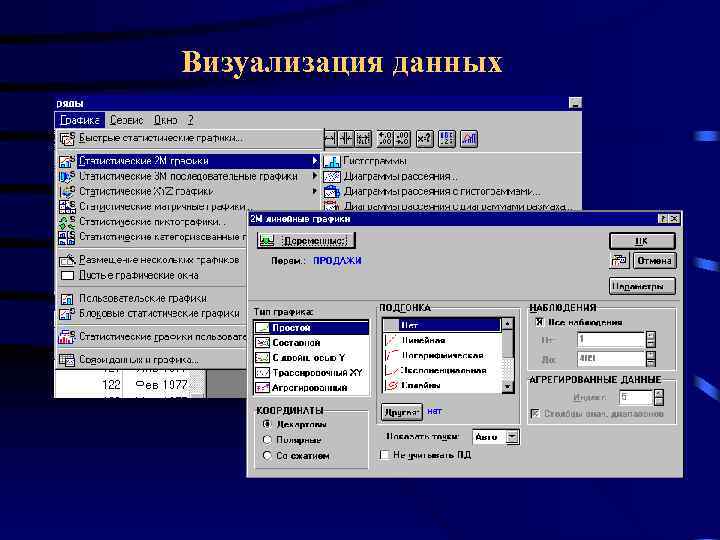Click the Индекс input field
Image resolution: width=720 pixels, height=540 pixels.
636,398
